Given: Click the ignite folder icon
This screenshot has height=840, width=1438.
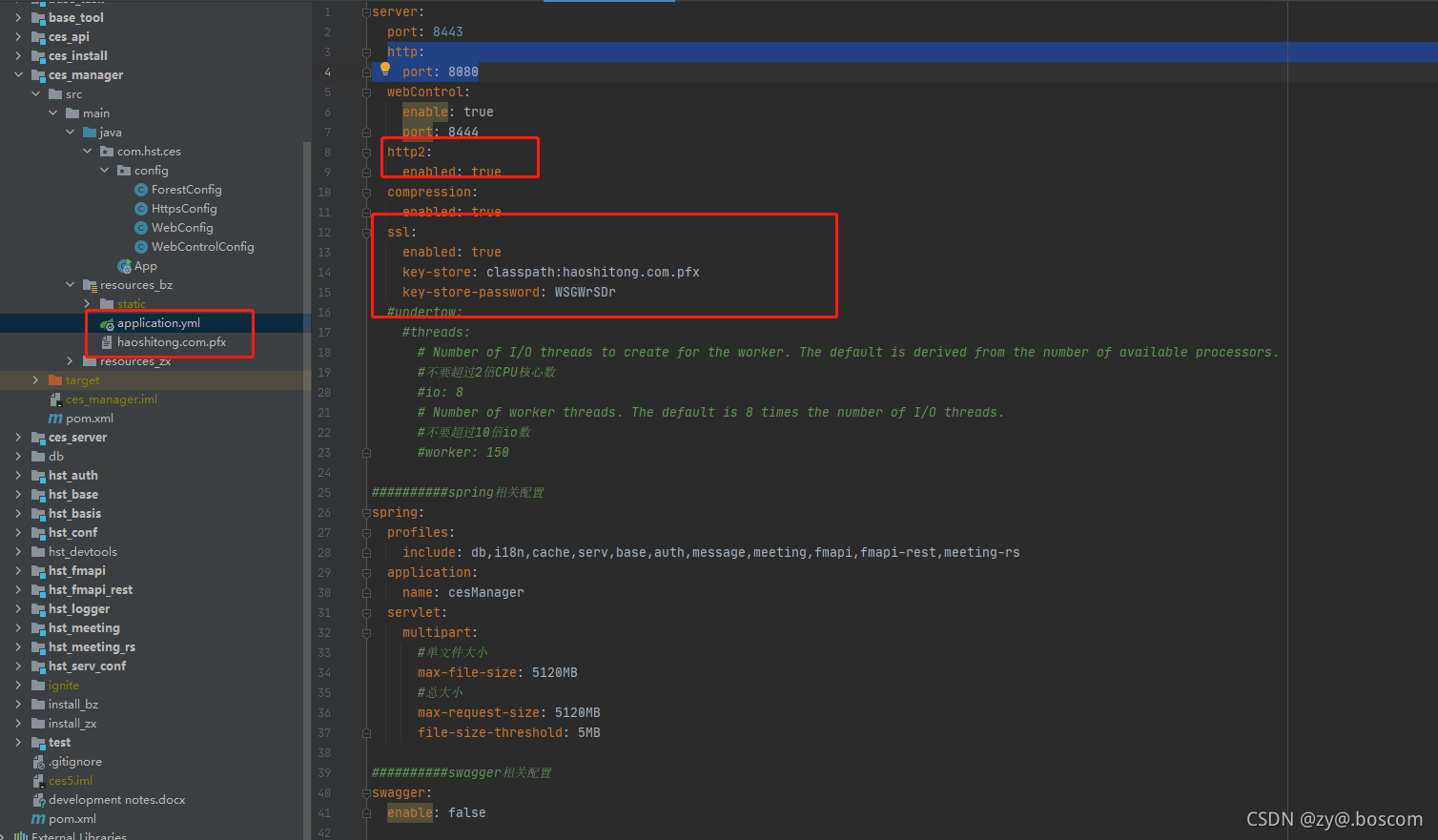Looking at the screenshot, I should tap(38, 686).
